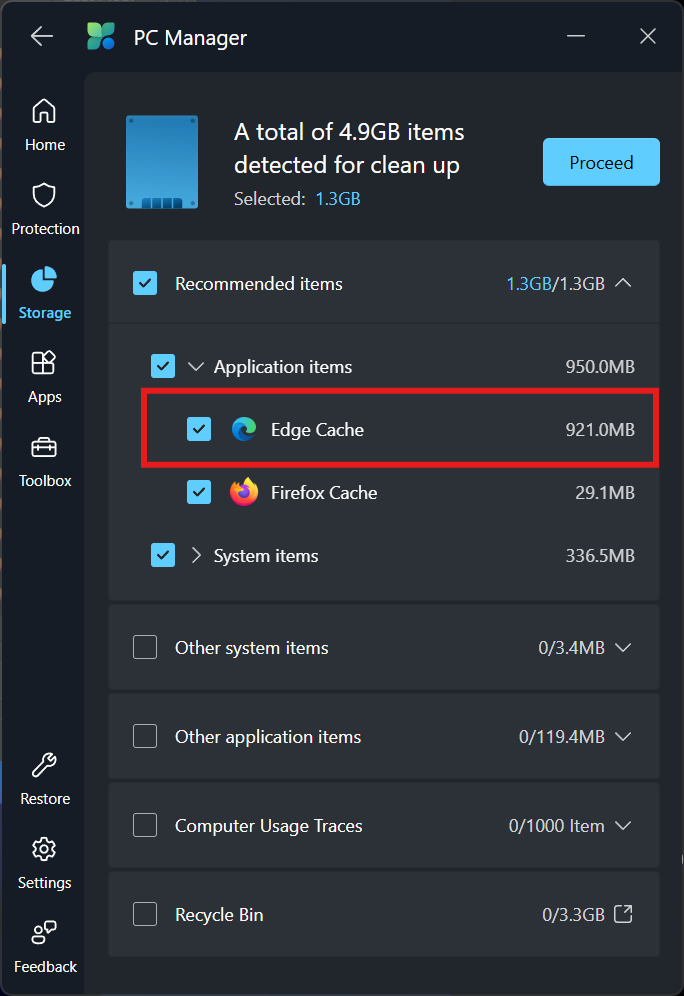Expand the Other application items dropdown
The image size is (684, 996).
pos(623,737)
